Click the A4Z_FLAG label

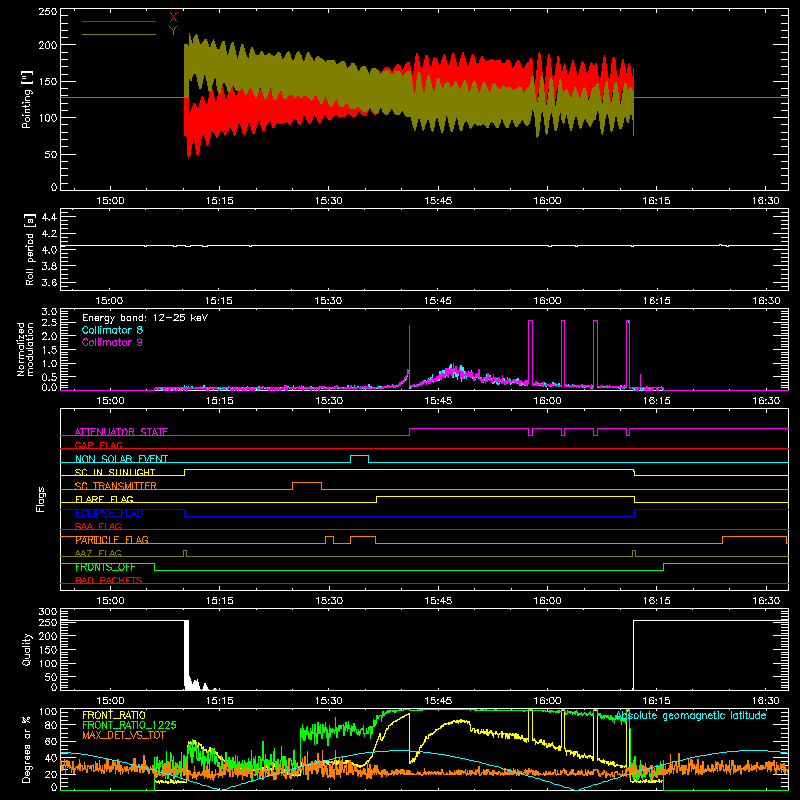(98, 553)
